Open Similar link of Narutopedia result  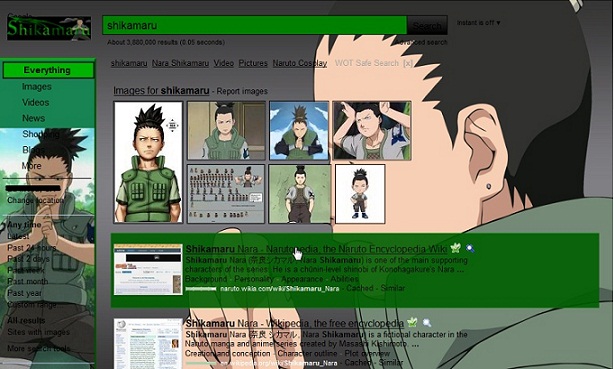point(392,288)
